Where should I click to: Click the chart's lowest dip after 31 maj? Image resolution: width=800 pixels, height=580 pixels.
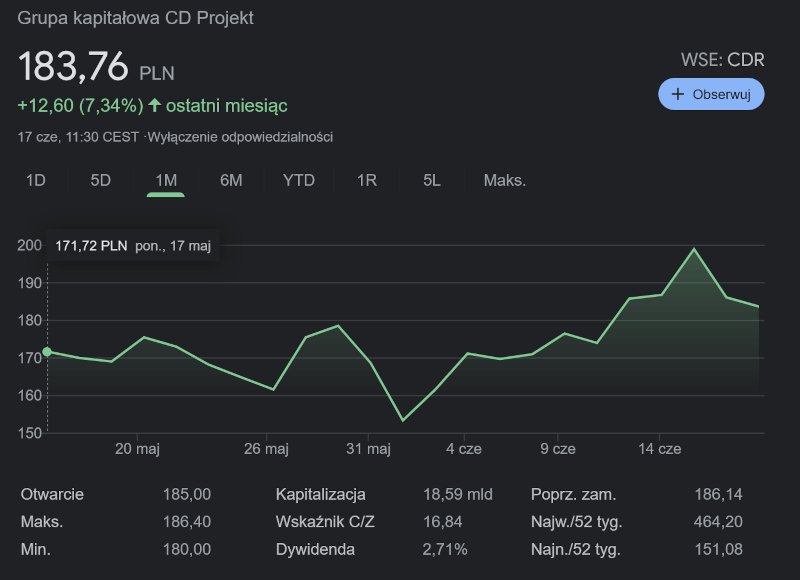coord(403,420)
